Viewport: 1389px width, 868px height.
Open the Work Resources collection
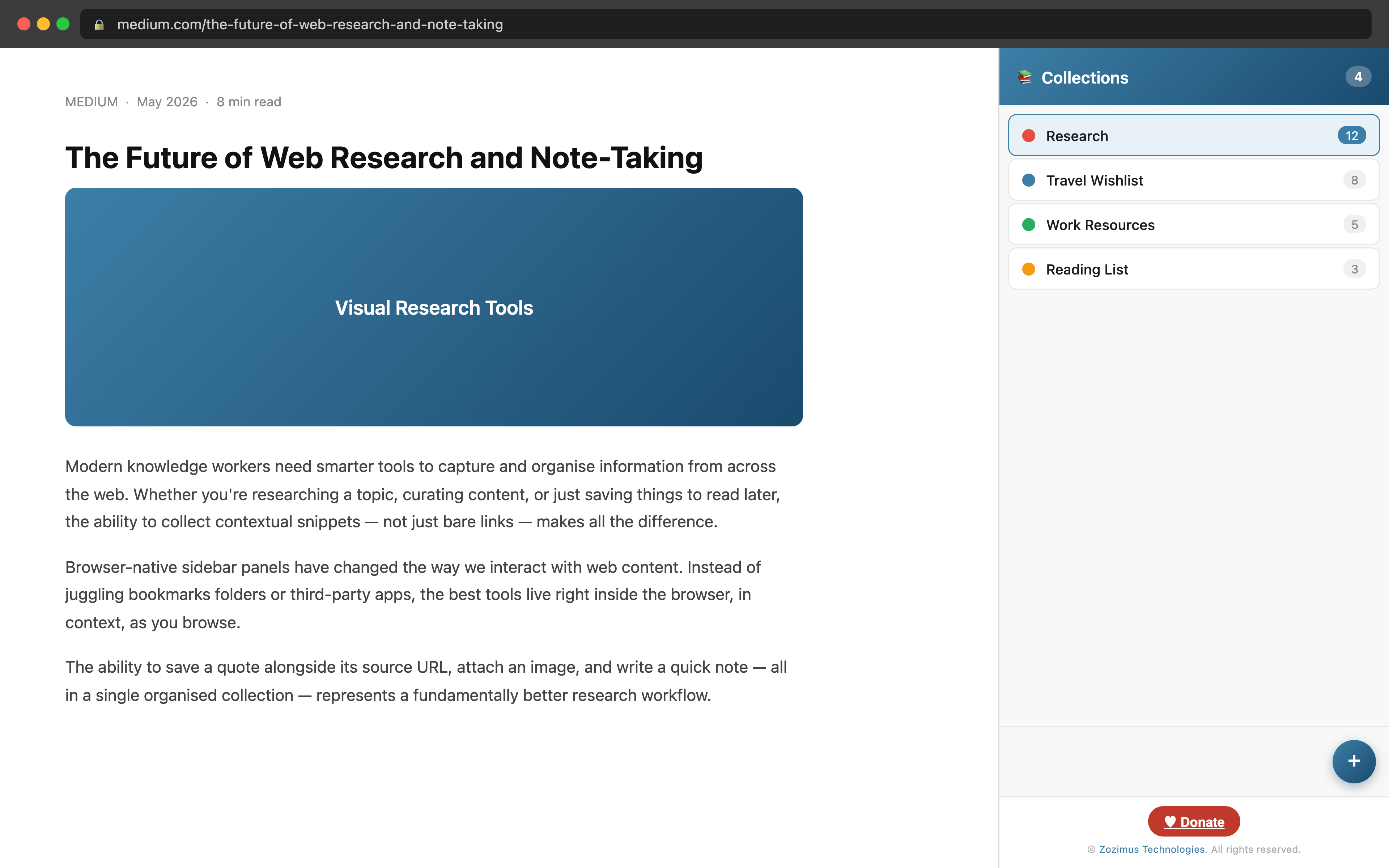point(1193,225)
